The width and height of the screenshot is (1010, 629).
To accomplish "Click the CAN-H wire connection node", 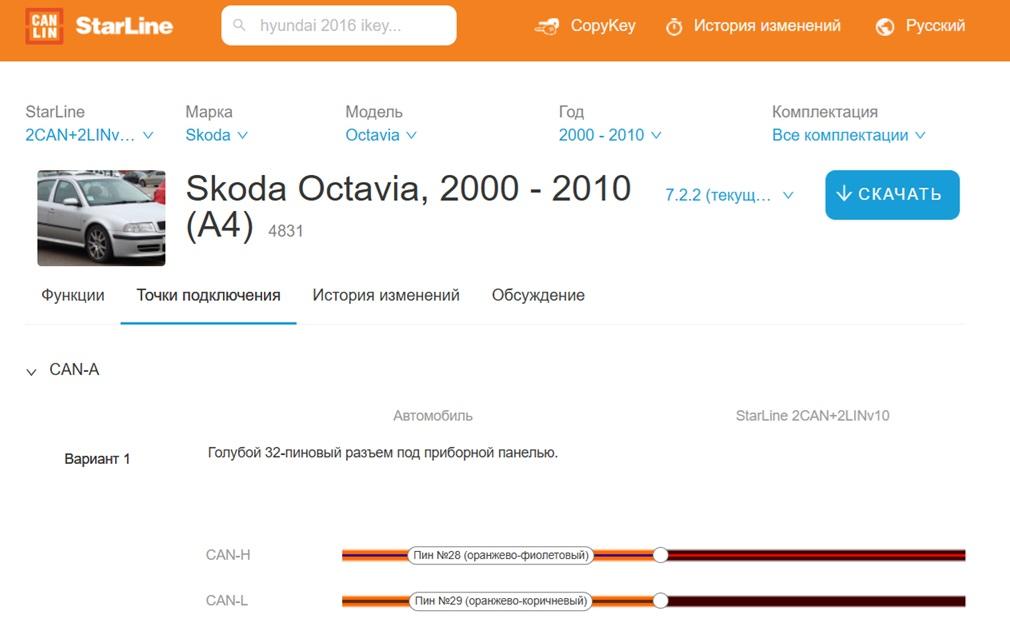I will coord(660,555).
